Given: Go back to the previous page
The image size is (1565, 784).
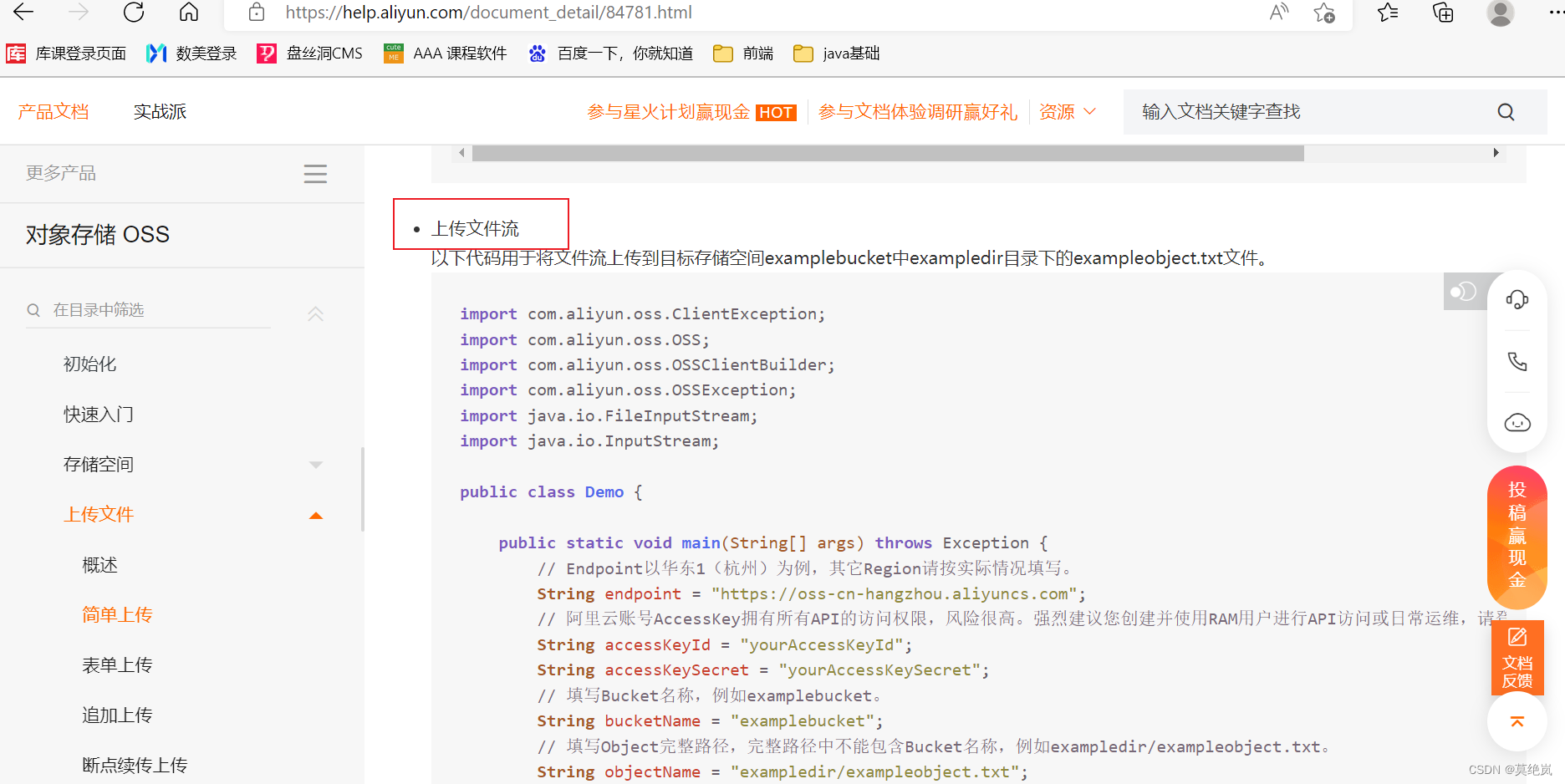Looking at the screenshot, I should coord(23,12).
